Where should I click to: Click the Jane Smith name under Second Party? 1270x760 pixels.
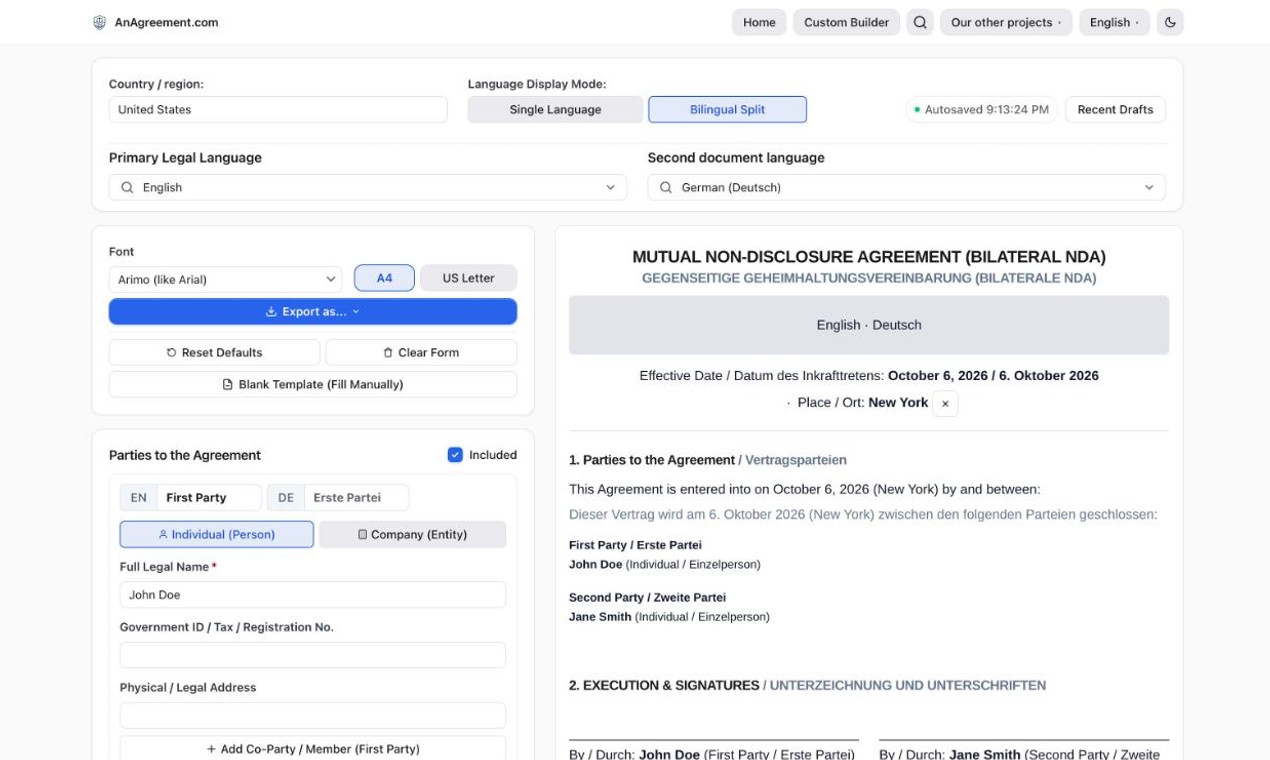coord(600,617)
